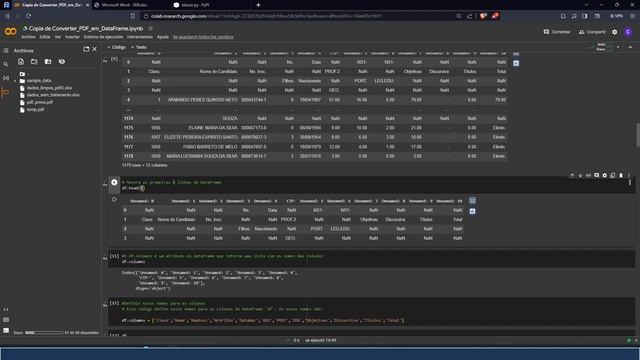This screenshot has height=360, width=640.
Task: Select dados_limpos_pdf3.xlsx file
Action: coord(49,88)
